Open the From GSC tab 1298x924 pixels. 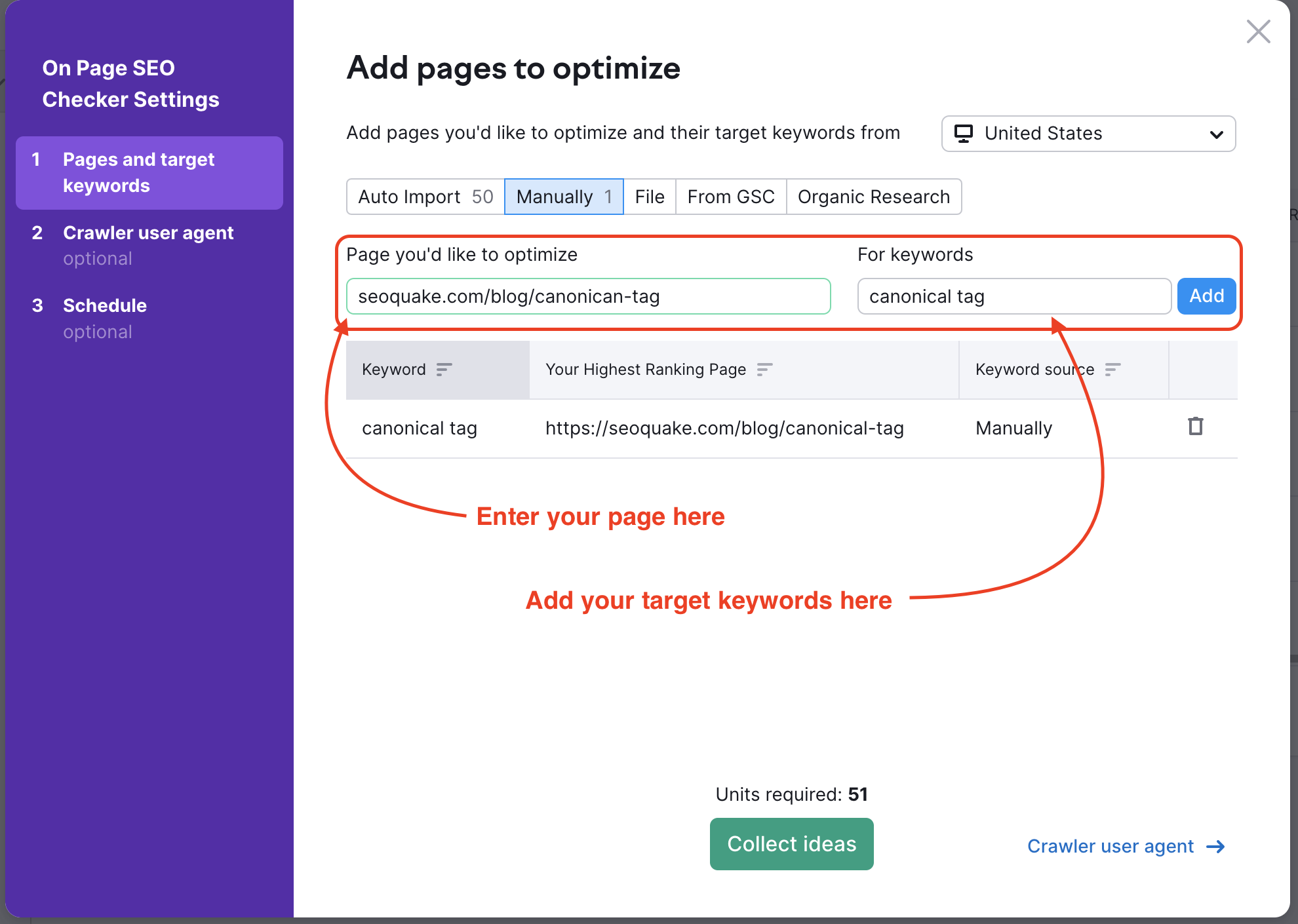coord(730,197)
